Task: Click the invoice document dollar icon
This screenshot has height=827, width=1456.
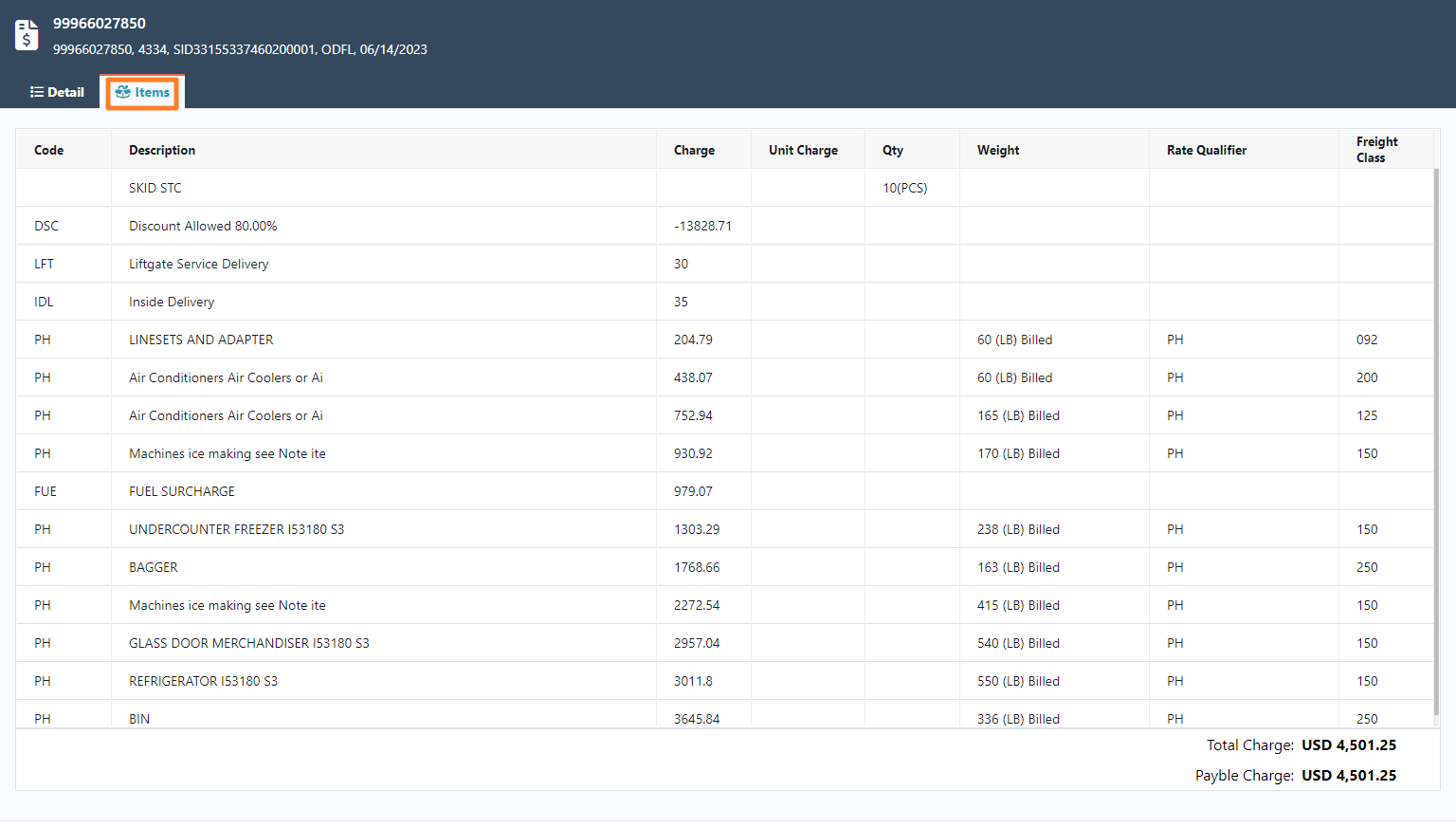Action: 27,35
